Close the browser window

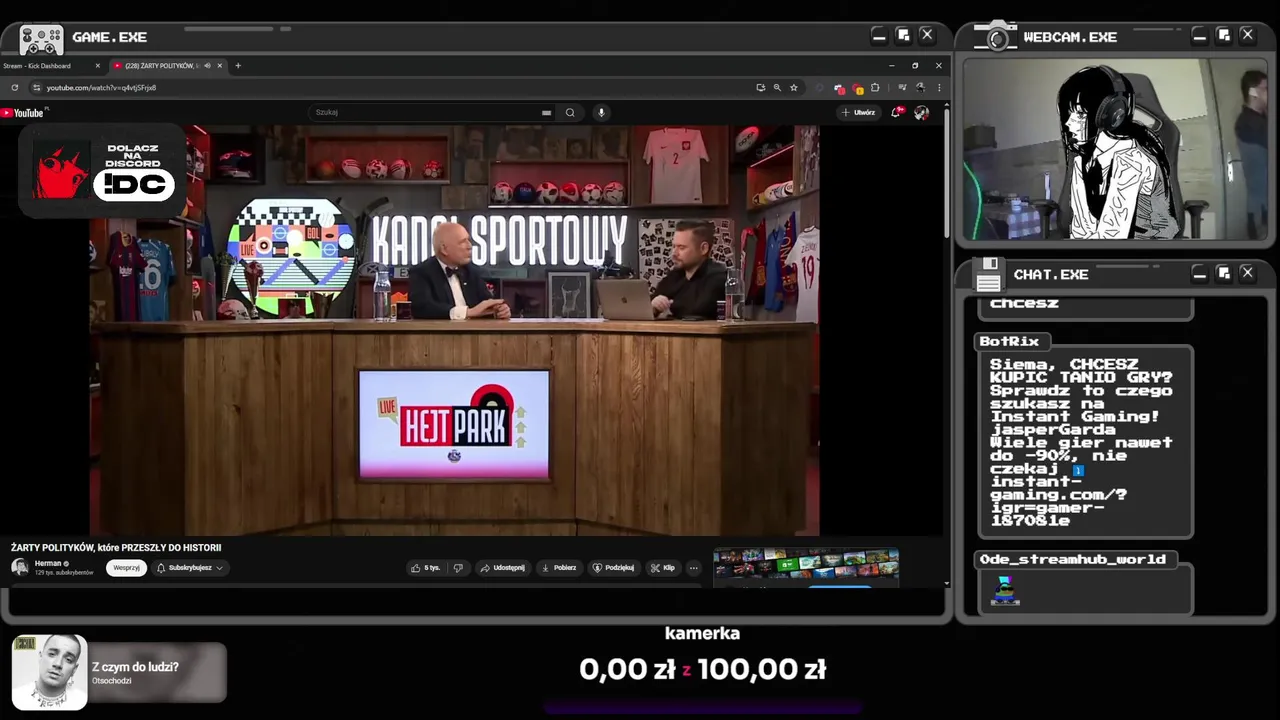coord(938,66)
